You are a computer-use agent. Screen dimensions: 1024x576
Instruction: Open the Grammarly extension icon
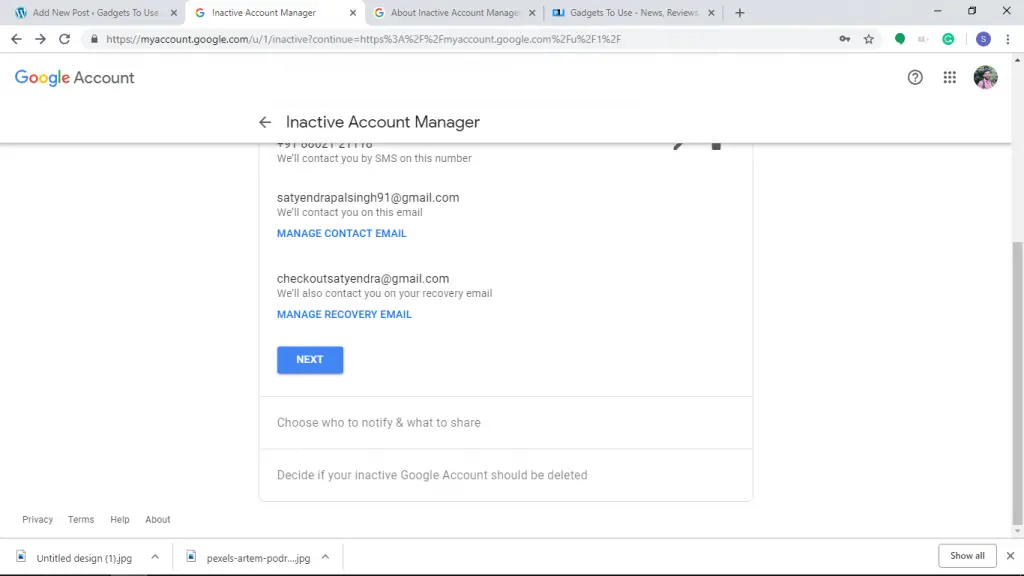click(948, 39)
